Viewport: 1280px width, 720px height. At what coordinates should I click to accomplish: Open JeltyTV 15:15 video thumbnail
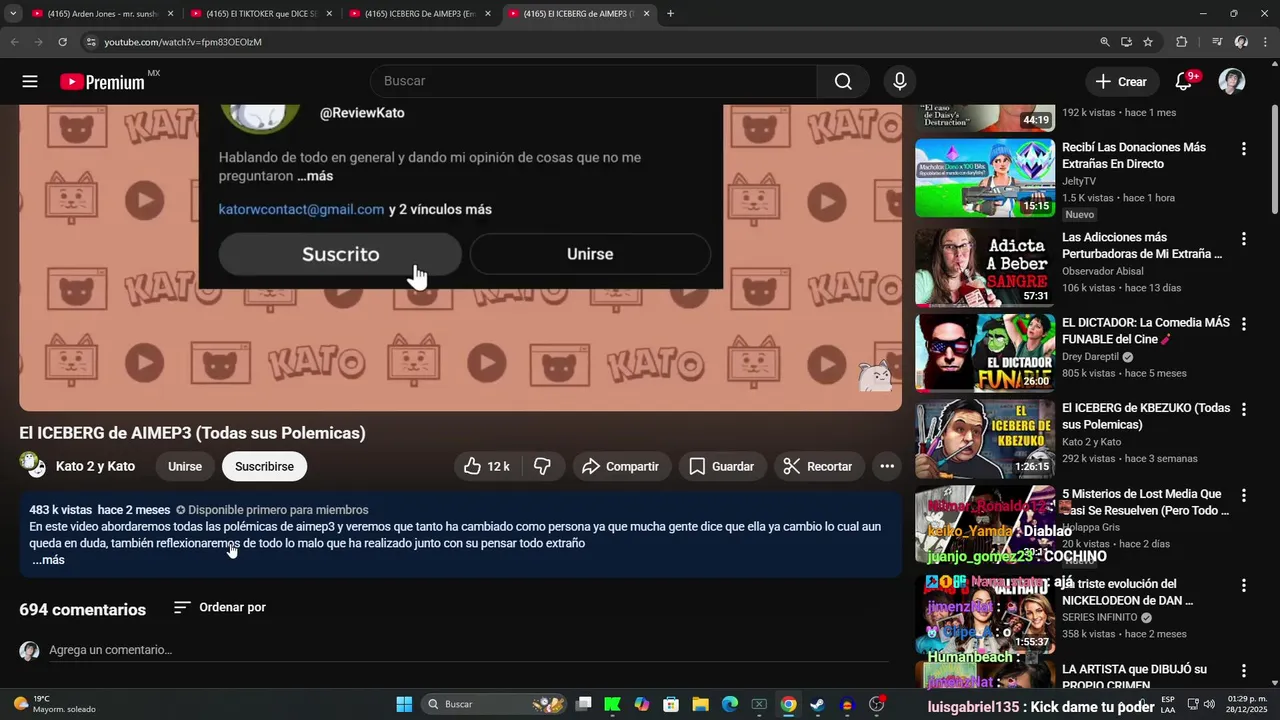point(985,178)
